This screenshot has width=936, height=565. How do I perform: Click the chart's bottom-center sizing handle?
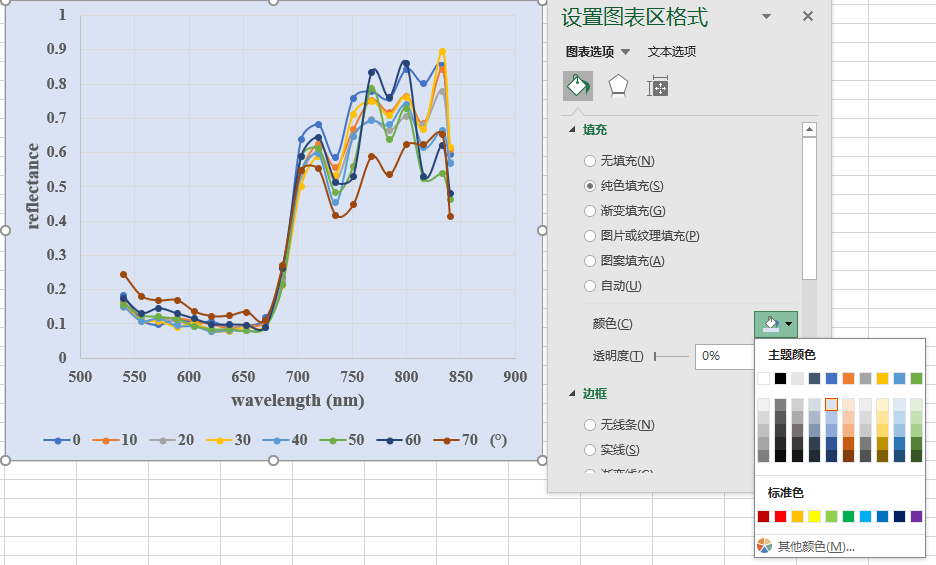coord(273,460)
